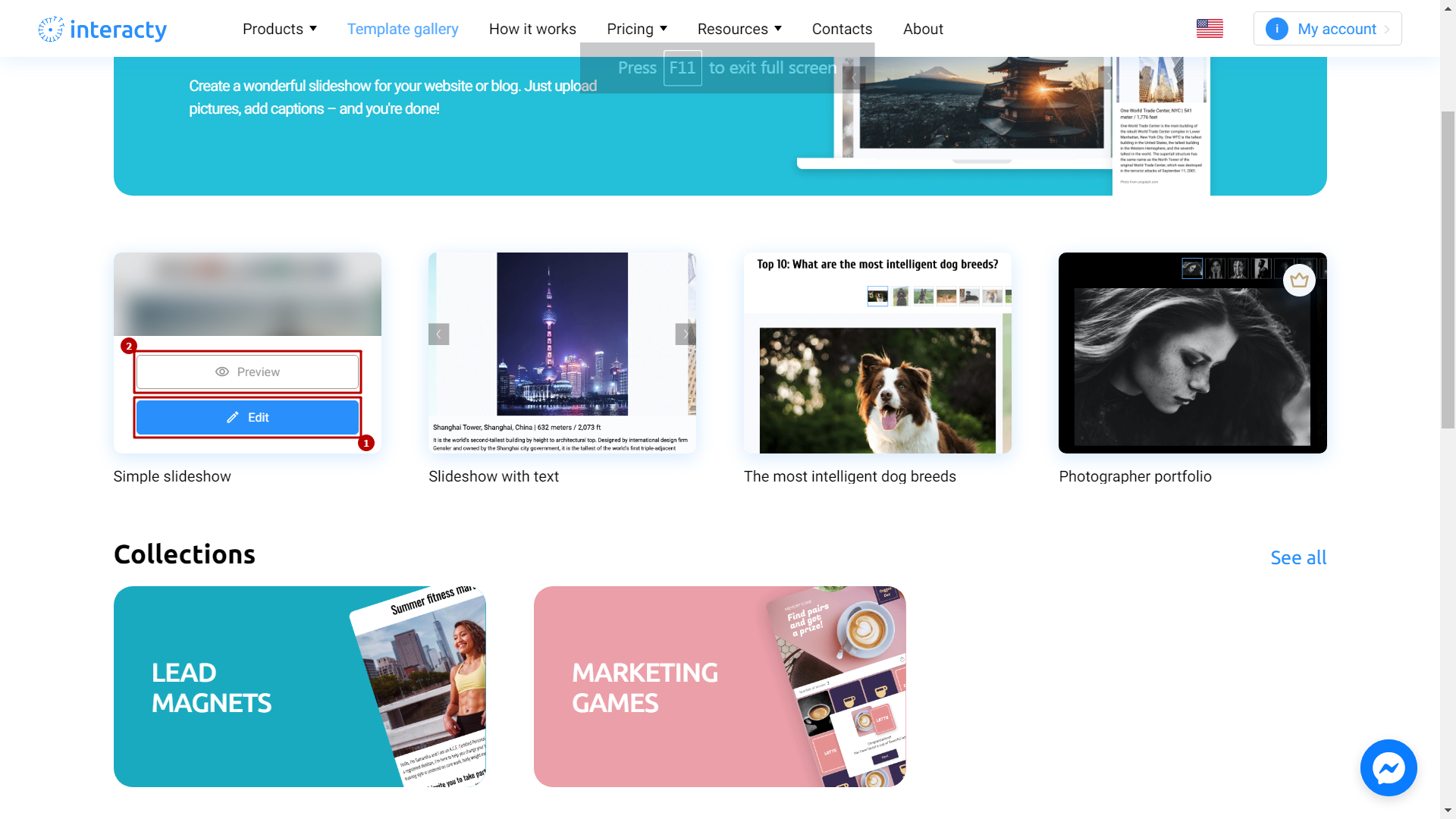The width and height of the screenshot is (1456, 819).
Task: Click the right arrow navigation icon on Slideshow with text
Action: [685, 334]
